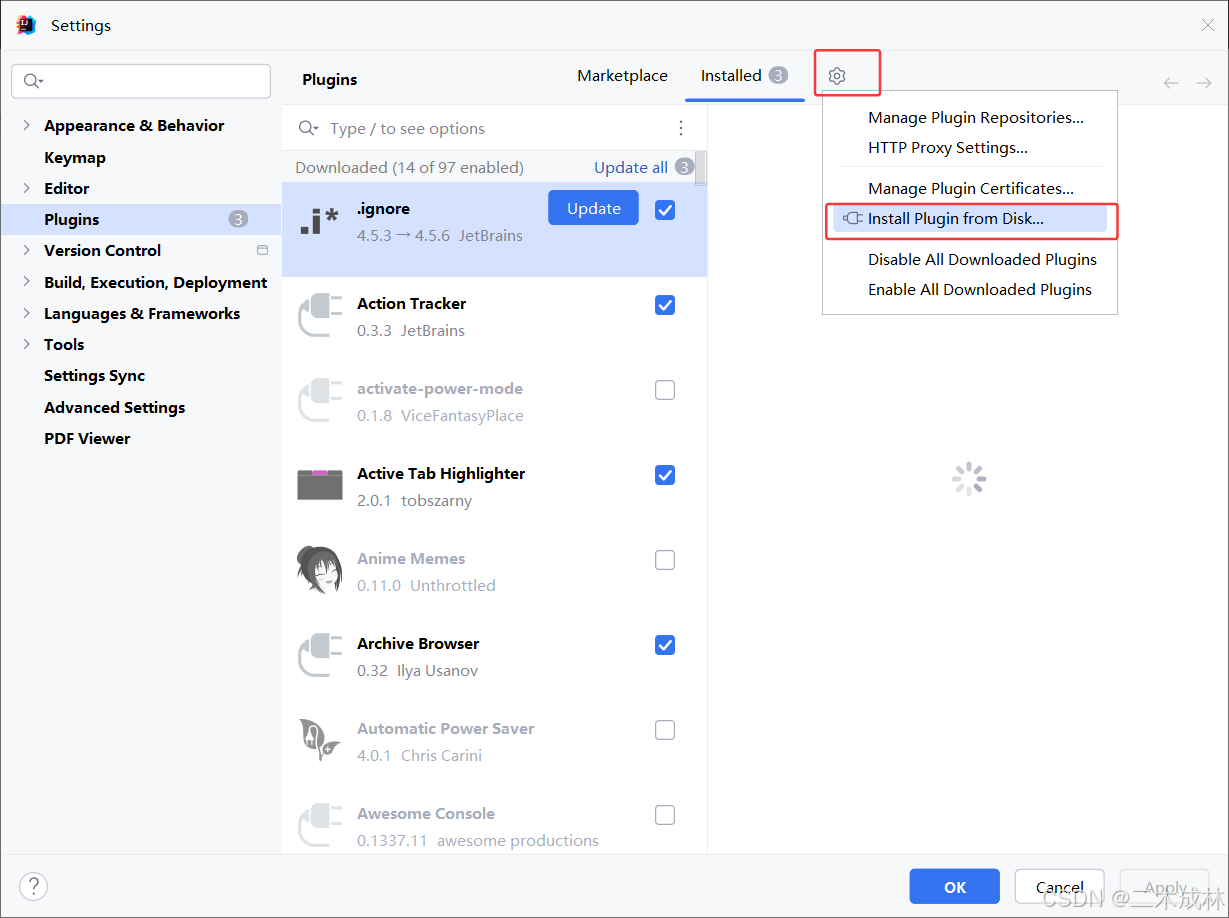Click the Cancel button
The height and width of the screenshot is (918, 1229).
[1060, 887]
